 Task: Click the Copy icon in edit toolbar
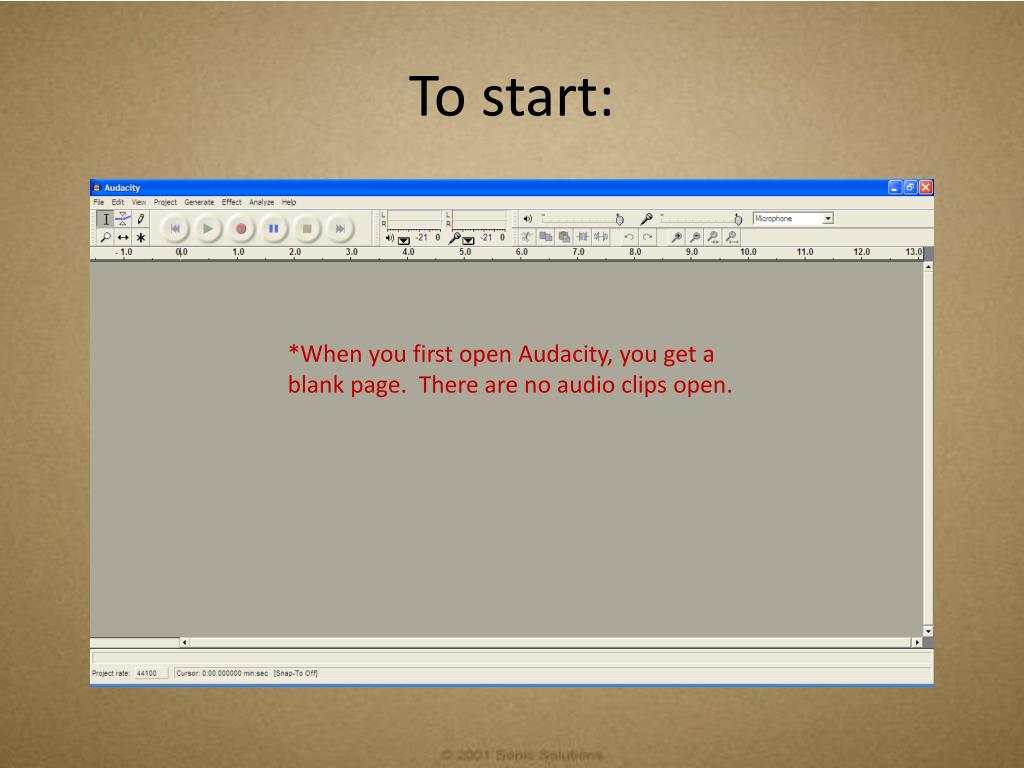pos(545,237)
